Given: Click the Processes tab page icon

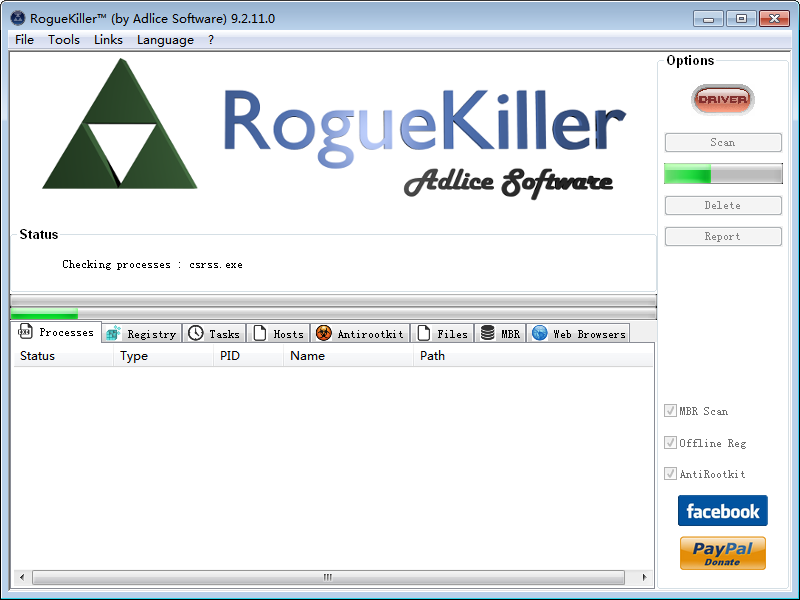Looking at the screenshot, I should [x=25, y=332].
